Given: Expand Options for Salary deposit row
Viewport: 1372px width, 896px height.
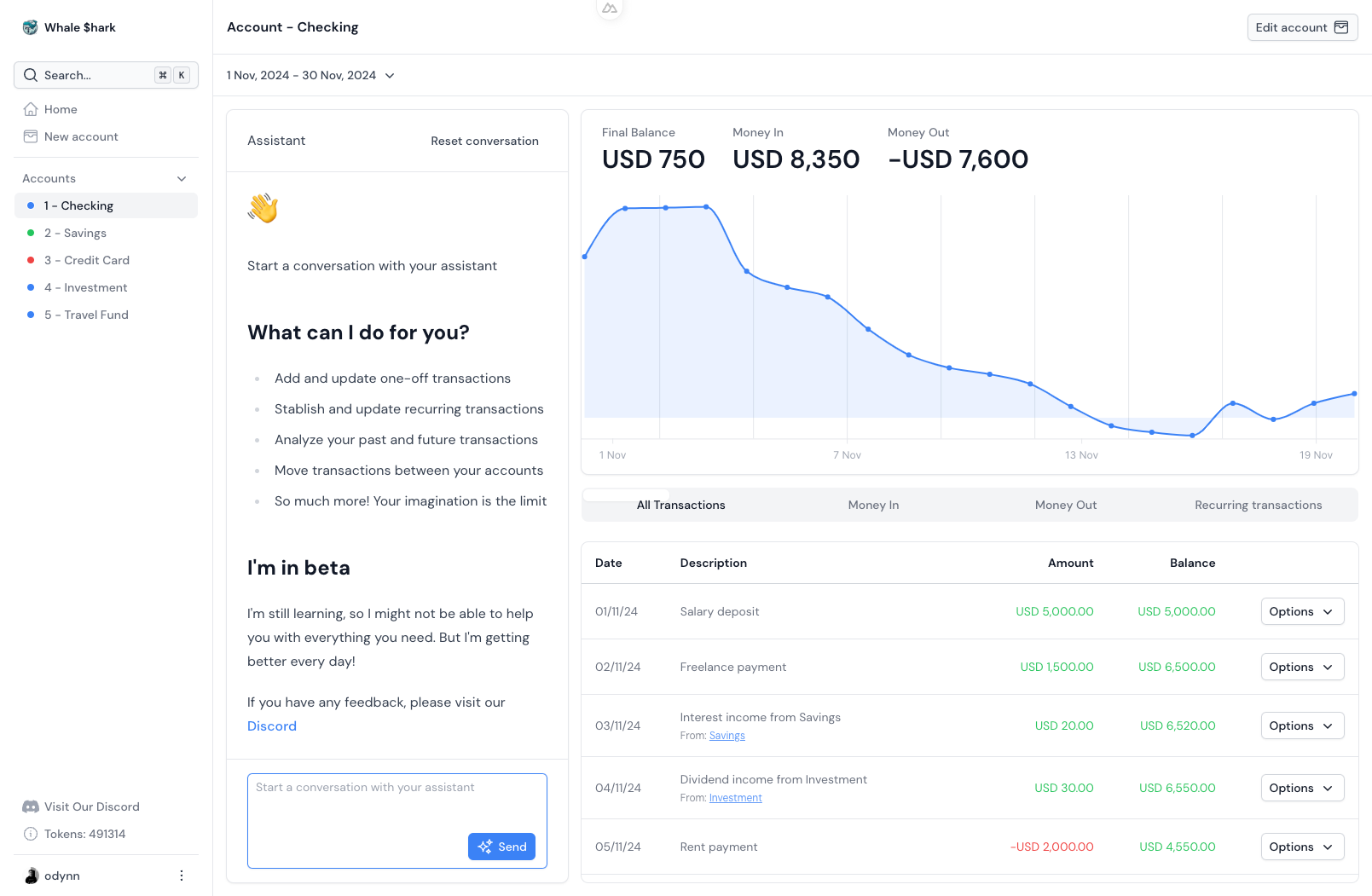Looking at the screenshot, I should (1302, 611).
